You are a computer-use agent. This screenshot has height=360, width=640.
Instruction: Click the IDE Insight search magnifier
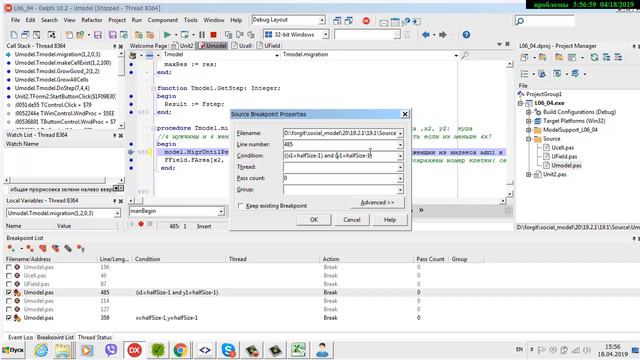[x=520, y=21]
